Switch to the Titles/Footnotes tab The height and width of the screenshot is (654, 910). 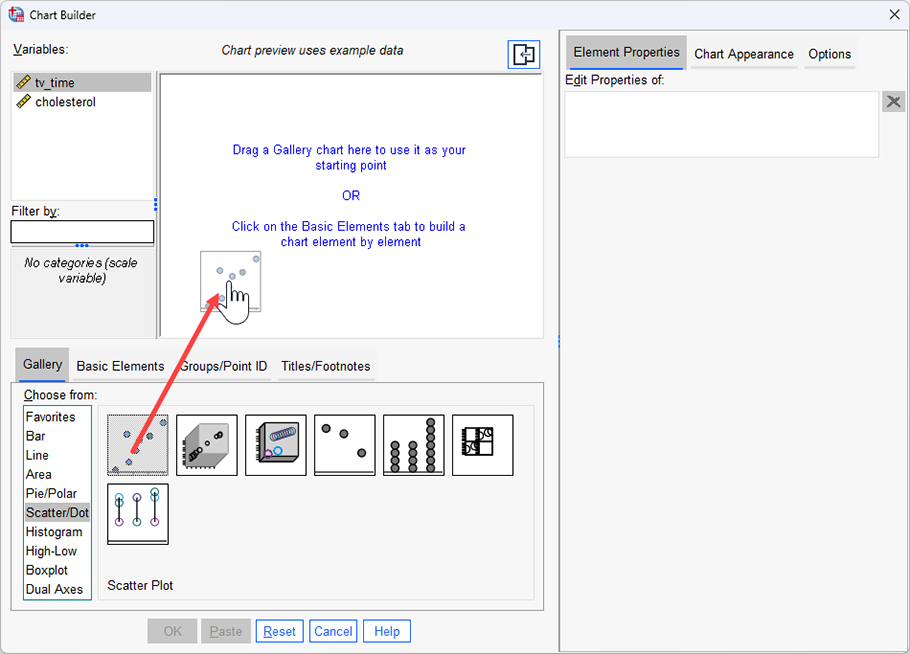[x=325, y=366]
